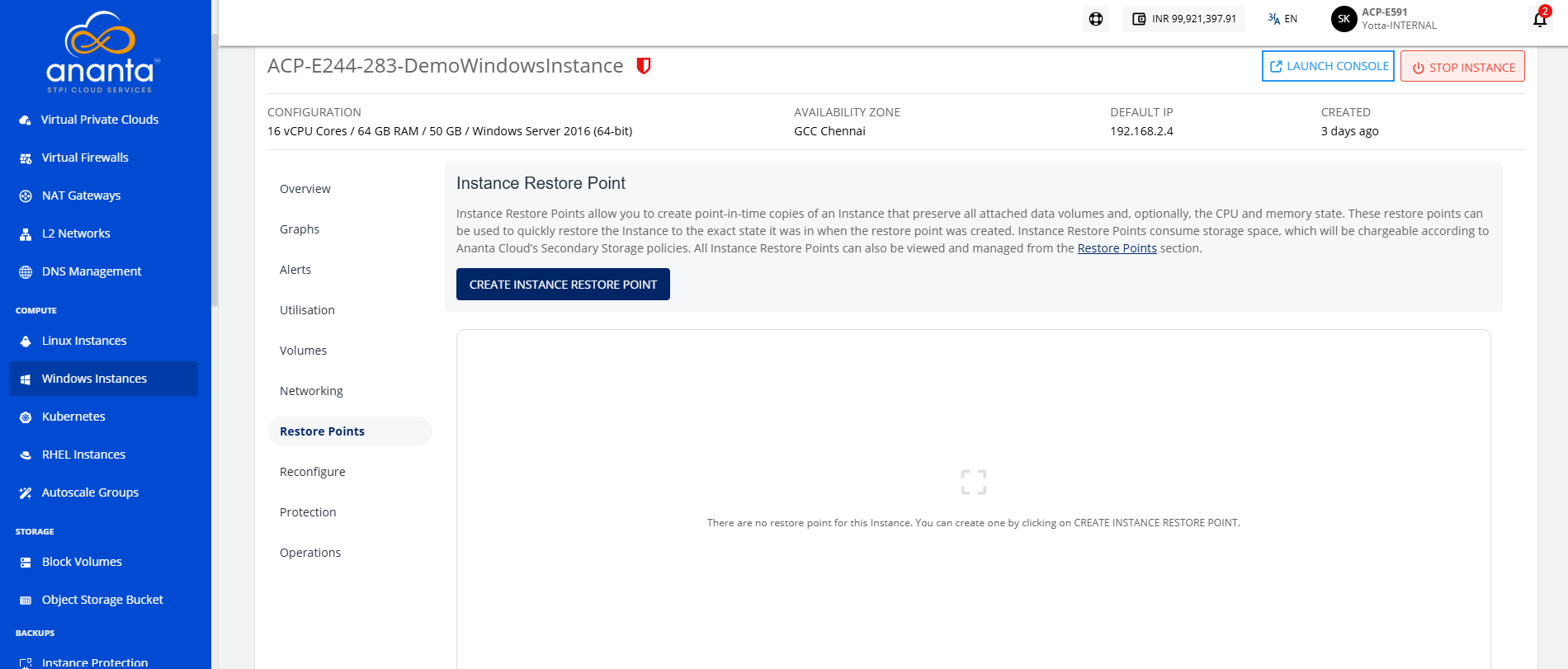The height and width of the screenshot is (669, 1568).
Task: Open Object Storage Bucket in sidebar
Action: (103, 600)
